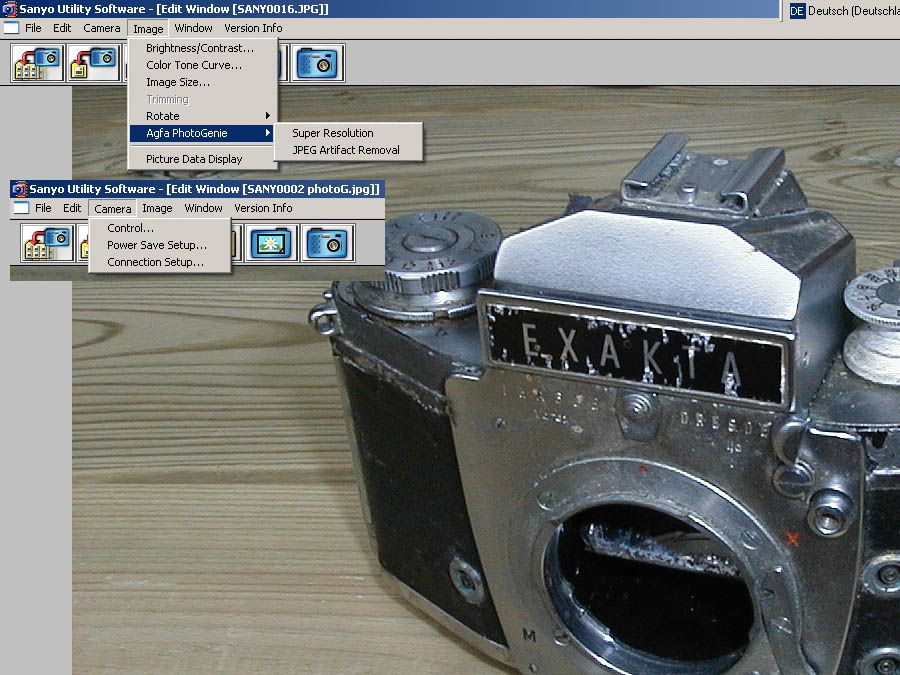Screen dimensions: 900x675
Task: Choose JPEG Artifact Removal from submenu
Action: tap(348, 150)
